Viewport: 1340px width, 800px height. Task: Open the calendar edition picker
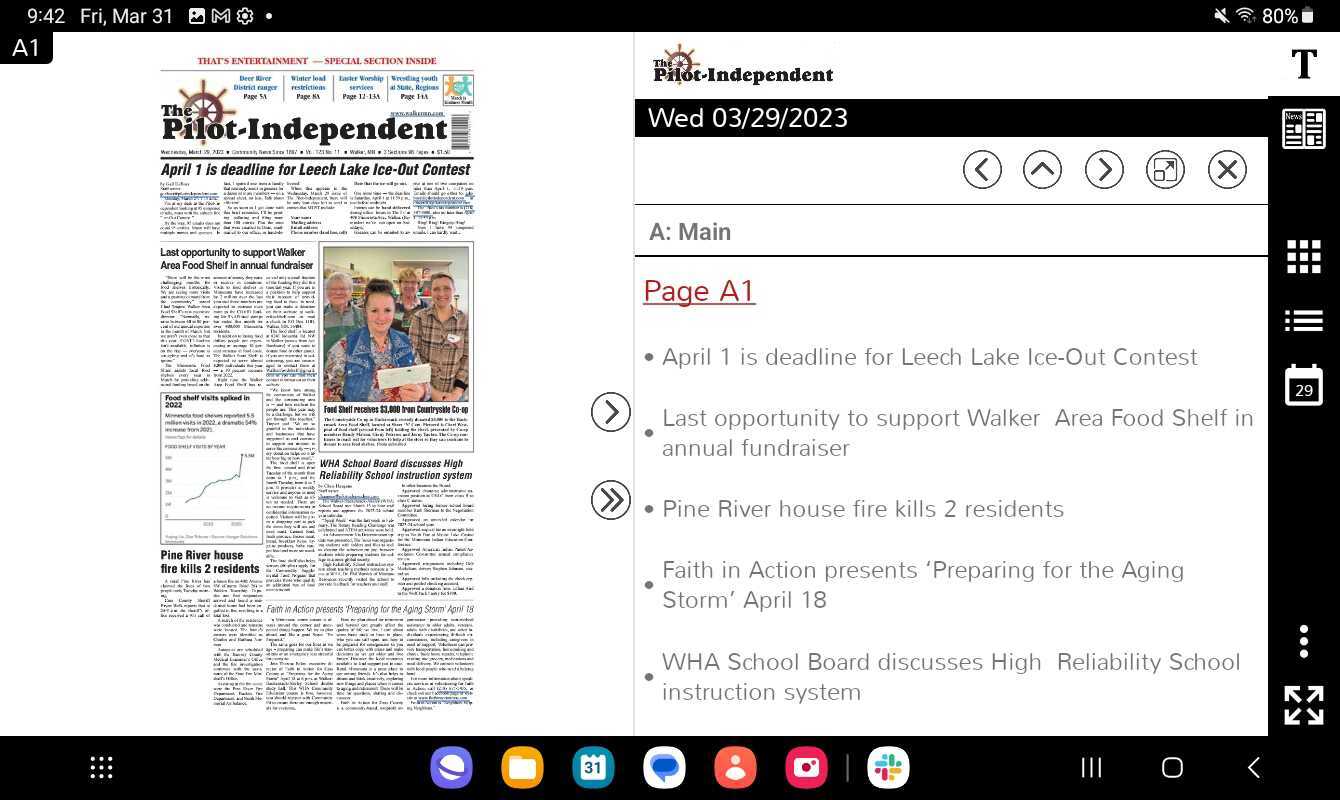tap(1304, 384)
